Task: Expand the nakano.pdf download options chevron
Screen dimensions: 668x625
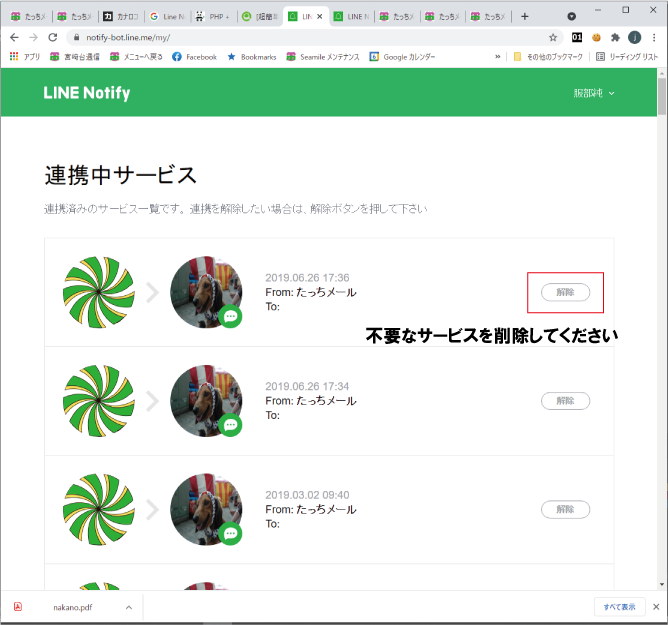Action: (129, 607)
